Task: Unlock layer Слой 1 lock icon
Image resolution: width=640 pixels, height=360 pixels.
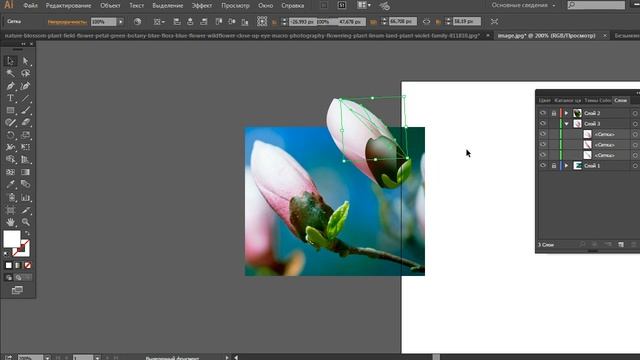Action: click(554, 165)
